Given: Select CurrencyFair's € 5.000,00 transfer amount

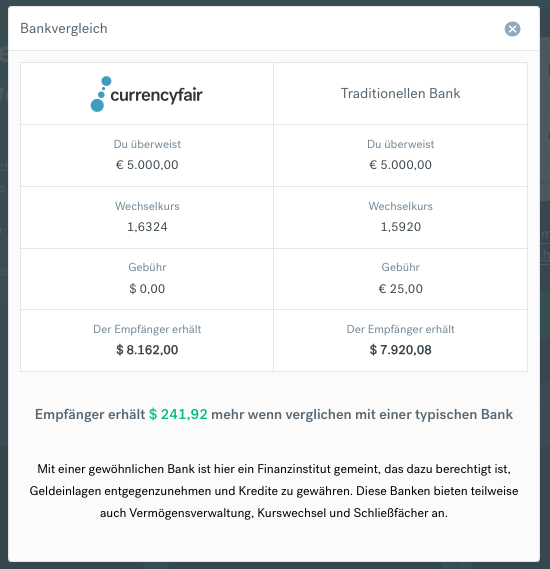Looking at the screenshot, I should [x=147, y=165].
